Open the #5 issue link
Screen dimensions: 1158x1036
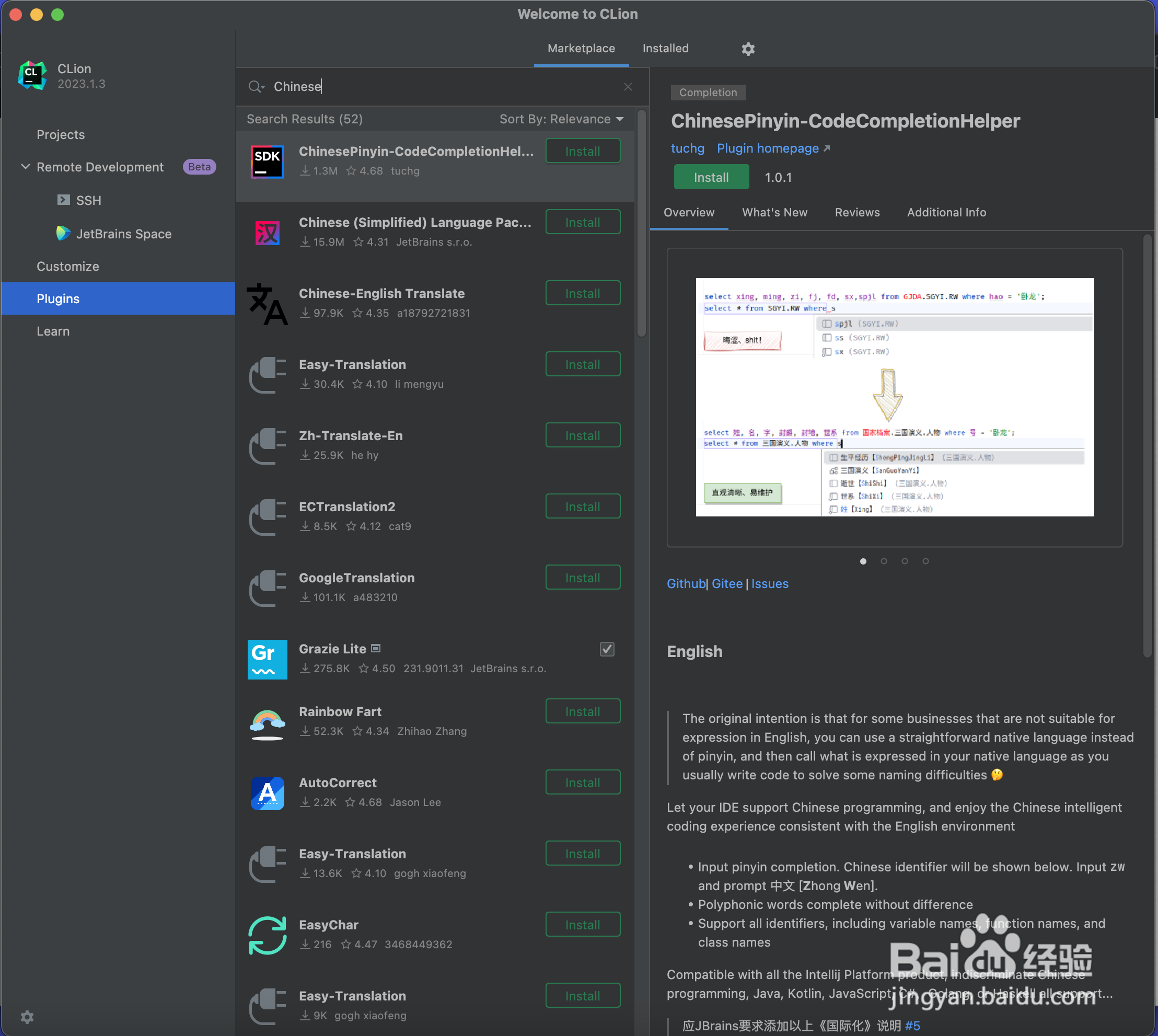pos(912,1026)
